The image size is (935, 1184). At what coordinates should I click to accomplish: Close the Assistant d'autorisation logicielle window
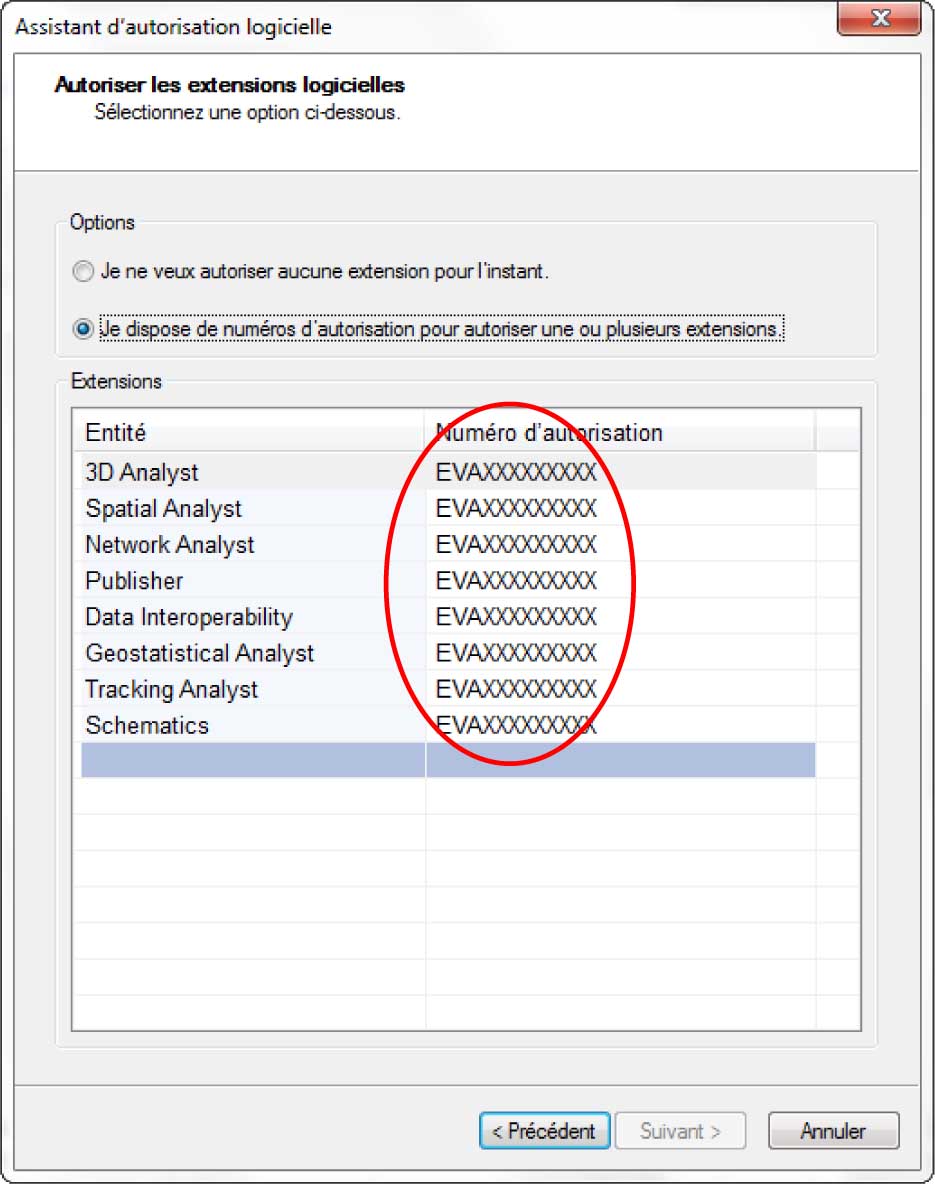[x=880, y=19]
